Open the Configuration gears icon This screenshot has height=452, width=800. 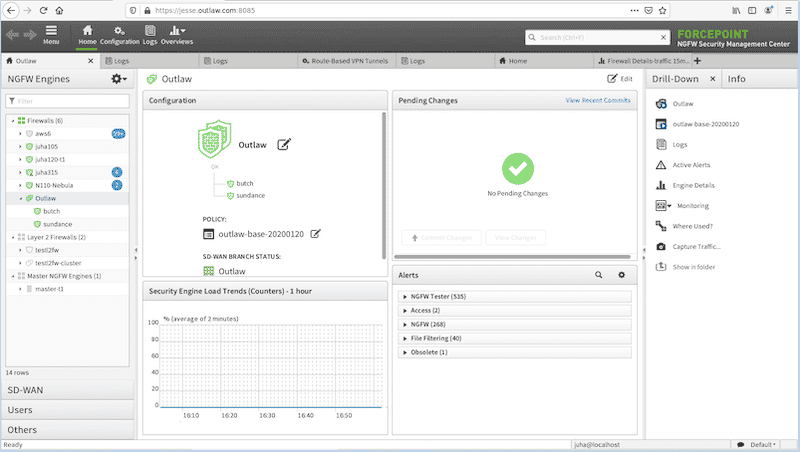click(x=119, y=35)
